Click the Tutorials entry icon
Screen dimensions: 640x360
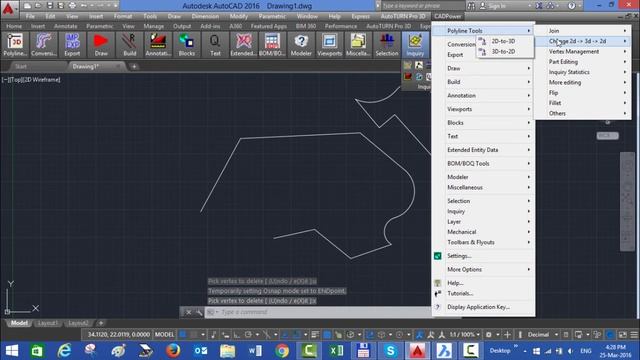tap(438, 293)
